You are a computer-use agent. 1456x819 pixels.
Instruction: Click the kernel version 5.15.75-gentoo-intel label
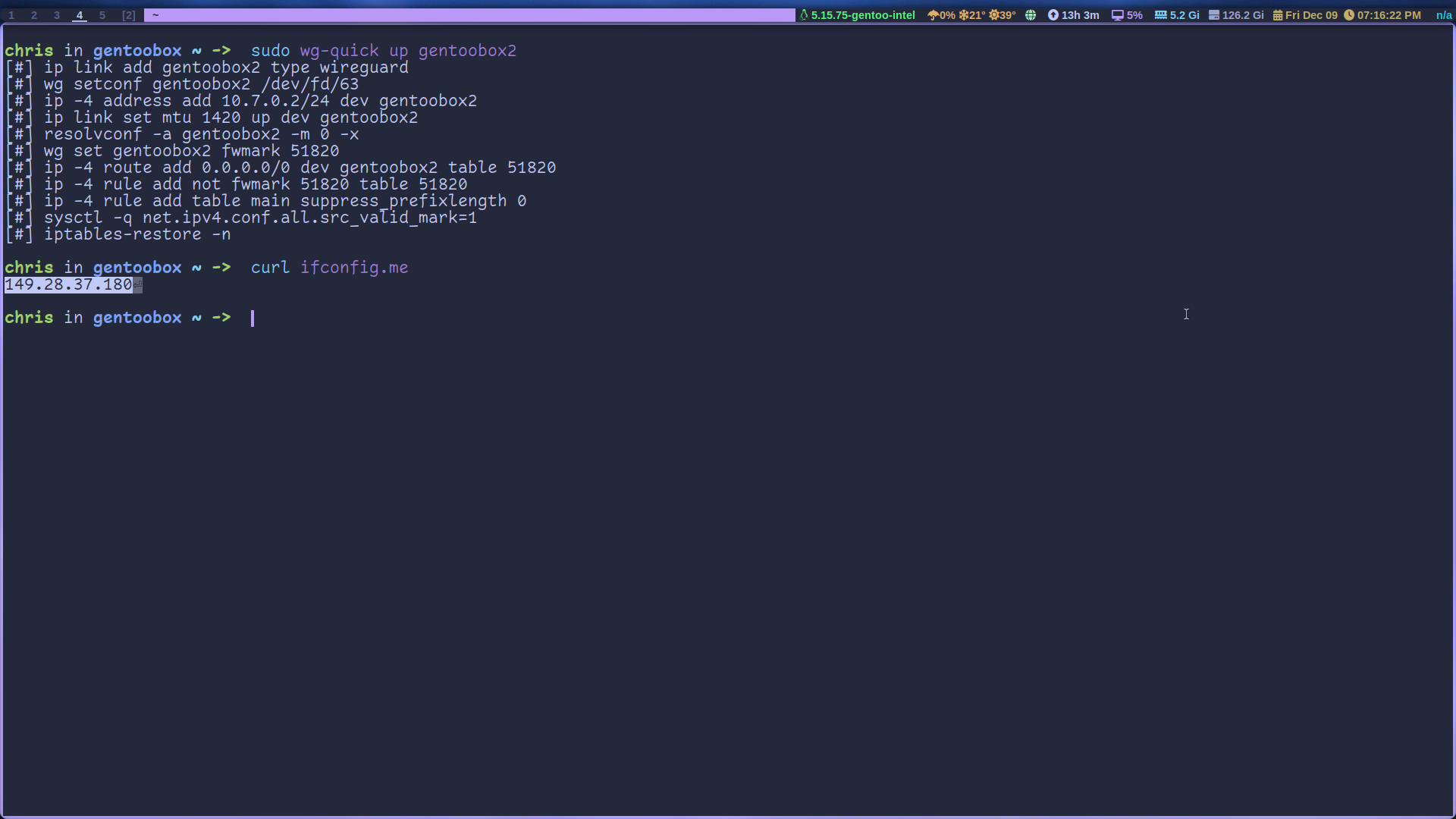(x=860, y=14)
